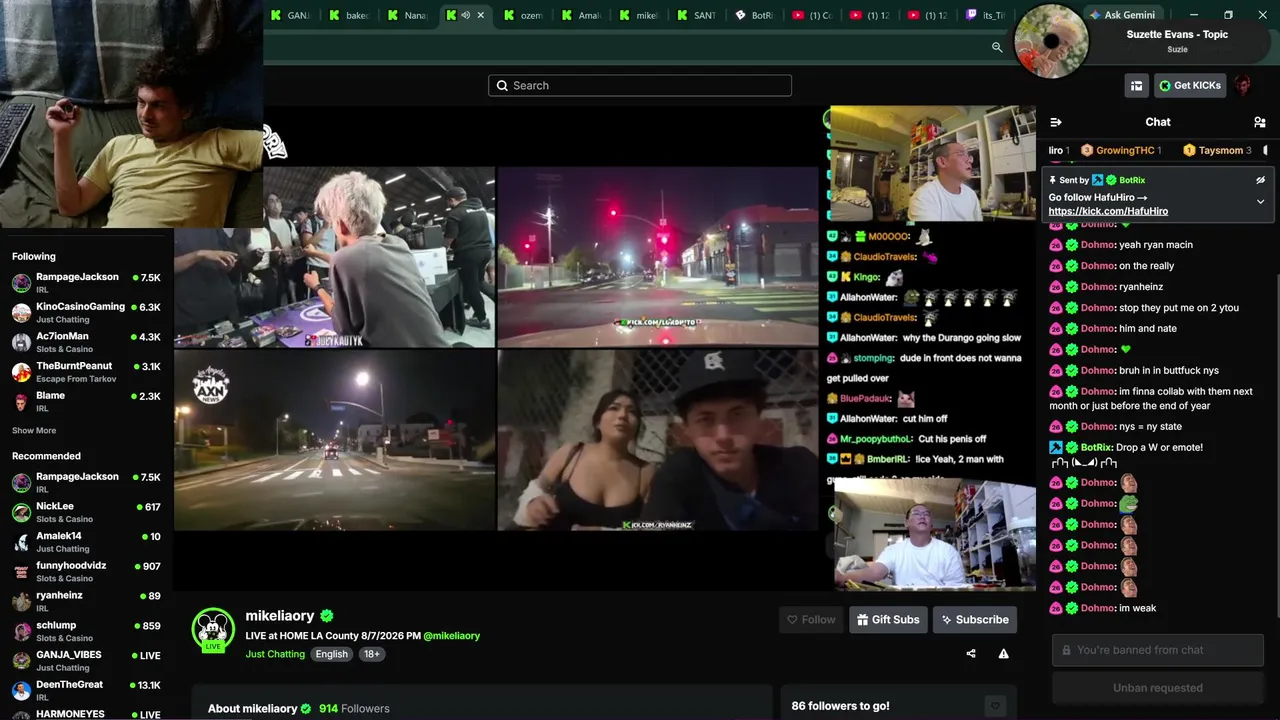Subscribe to the mikeliaory channel

tap(975, 620)
